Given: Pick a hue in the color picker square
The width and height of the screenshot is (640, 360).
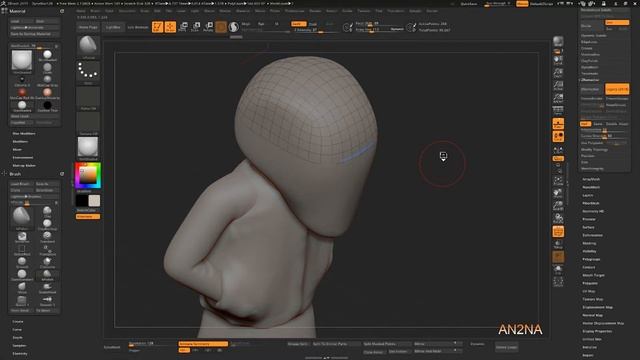Looking at the screenshot, I should [x=88, y=176].
